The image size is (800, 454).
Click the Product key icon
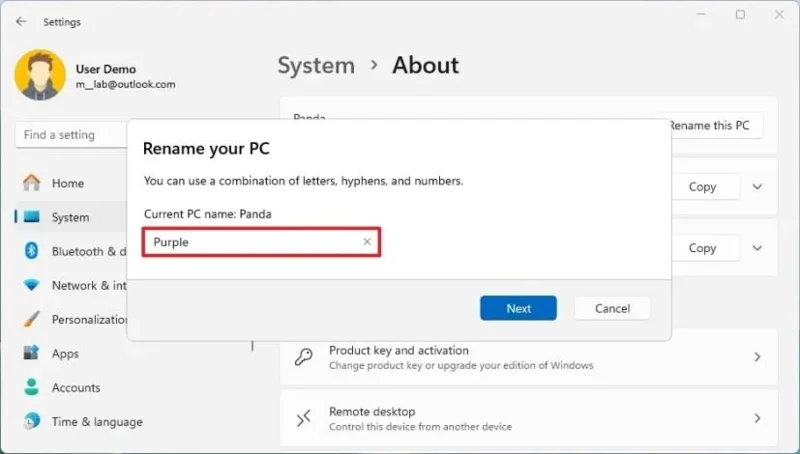304,357
